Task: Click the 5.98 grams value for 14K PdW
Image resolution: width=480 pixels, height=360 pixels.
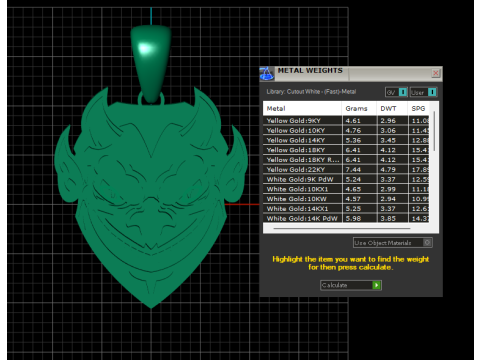Action: (x=353, y=218)
